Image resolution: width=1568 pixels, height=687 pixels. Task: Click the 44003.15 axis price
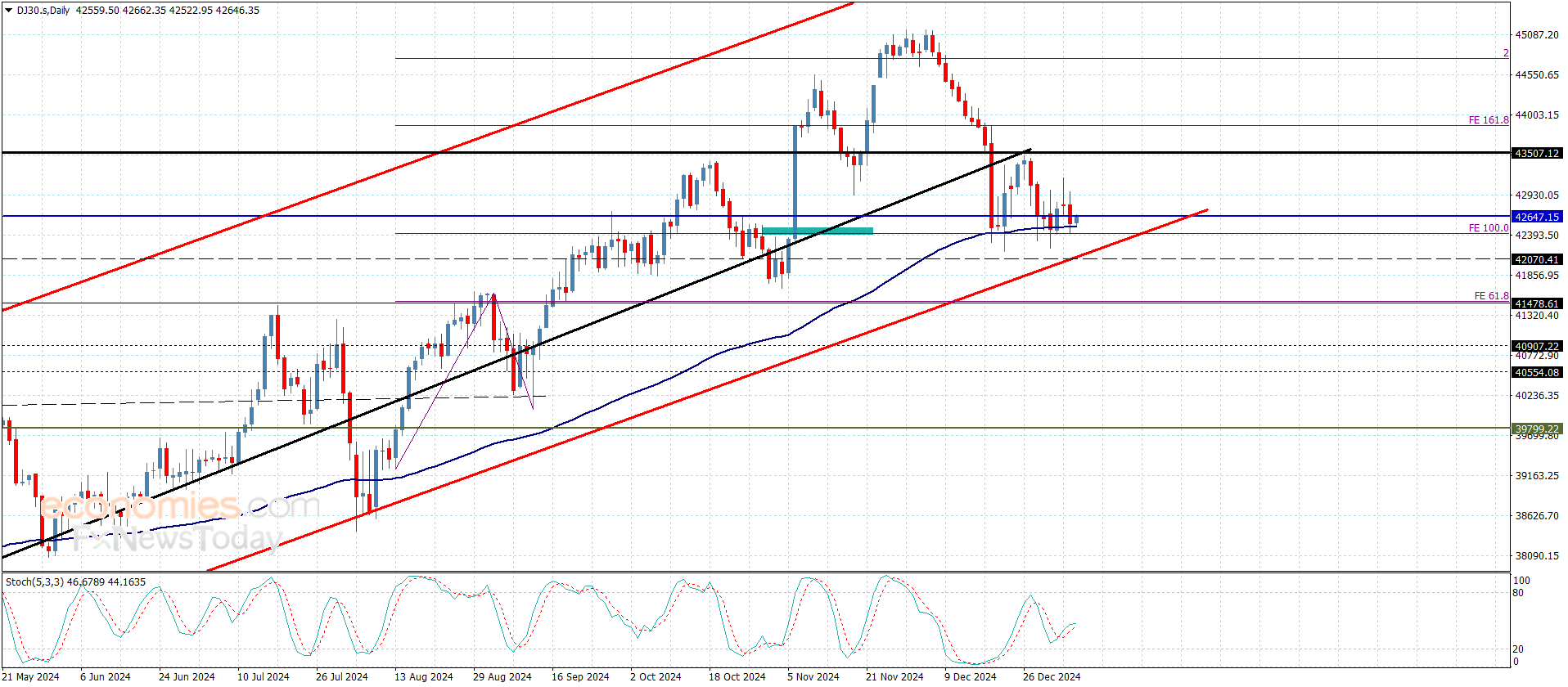(x=1537, y=115)
